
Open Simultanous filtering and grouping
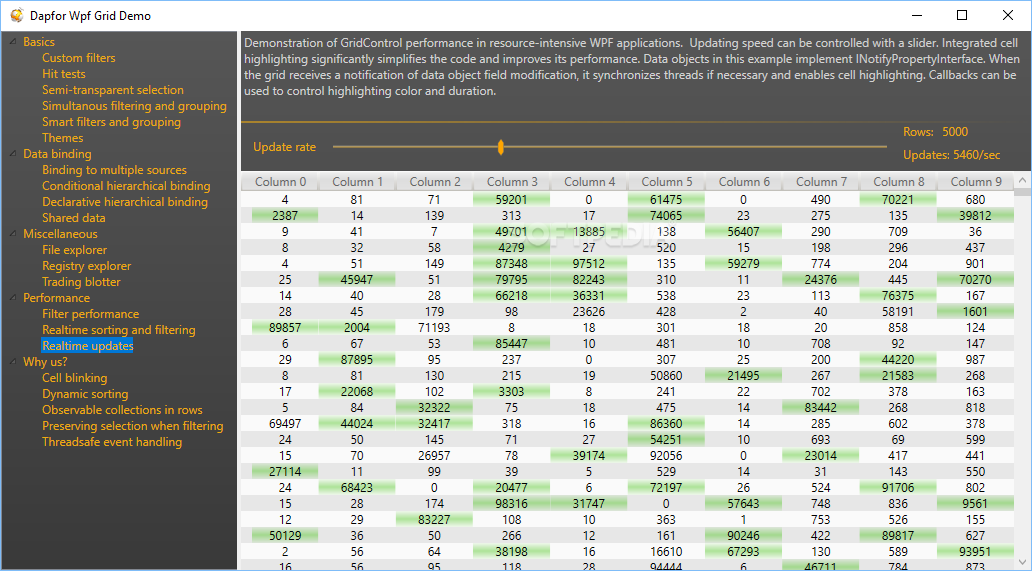[x=134, y=106]
